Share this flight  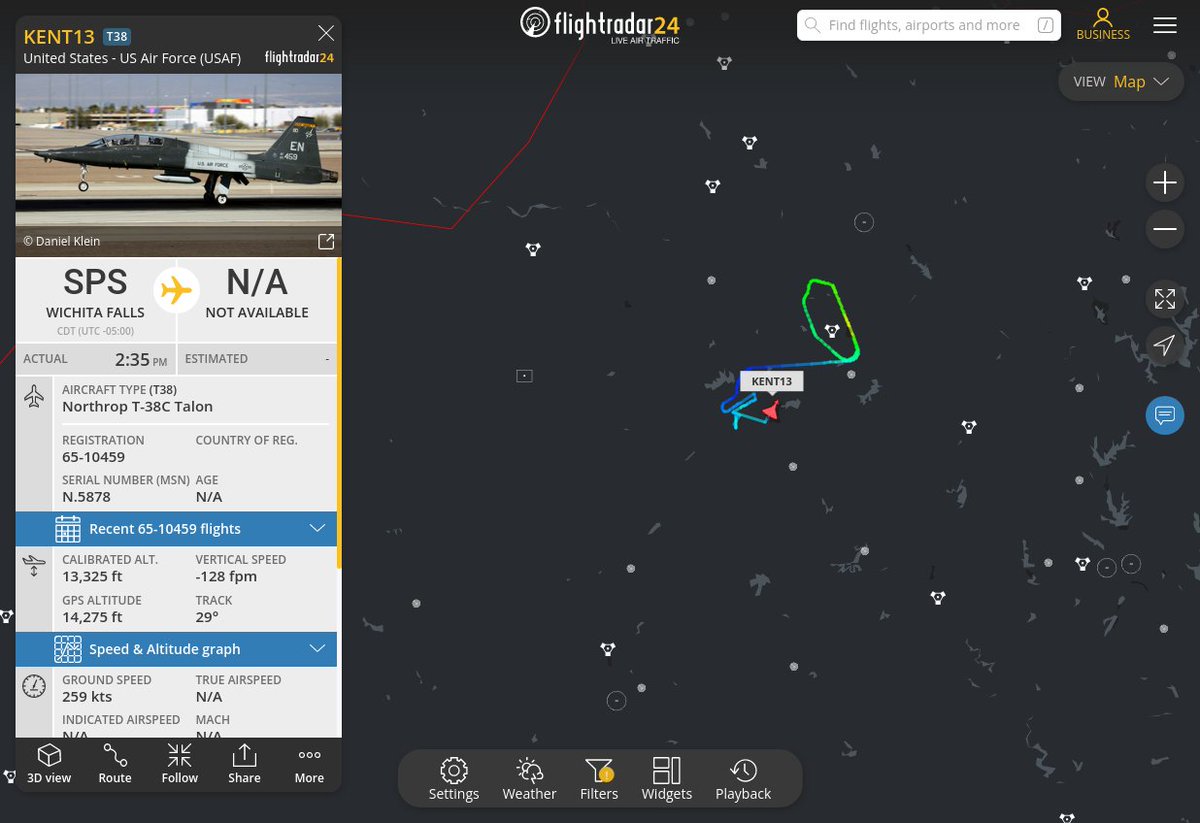244,764
